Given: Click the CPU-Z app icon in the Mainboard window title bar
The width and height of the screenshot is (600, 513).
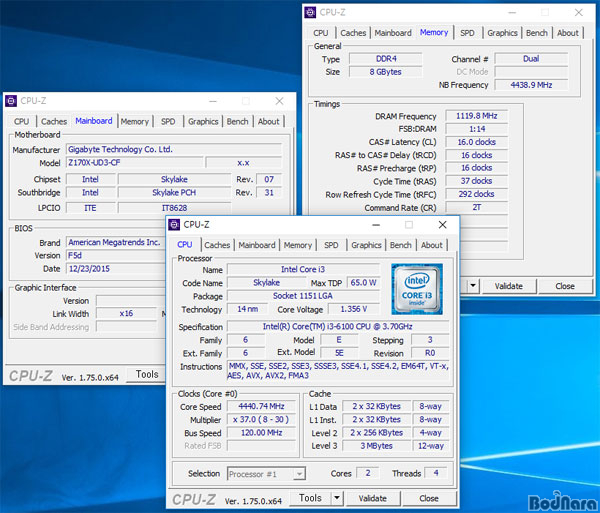Looking at the screenshot, I should (x=11, y=101).
